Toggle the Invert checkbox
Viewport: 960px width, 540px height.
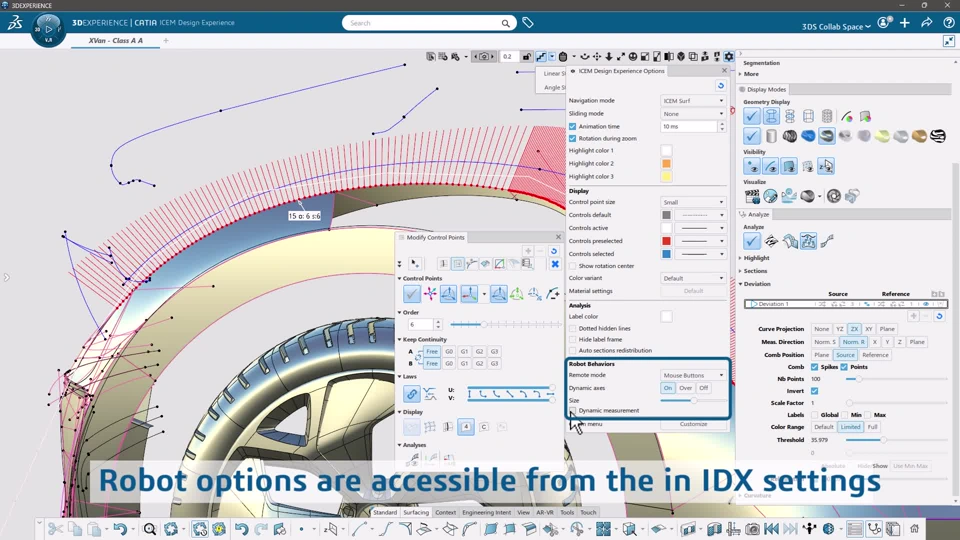point(814,391)
